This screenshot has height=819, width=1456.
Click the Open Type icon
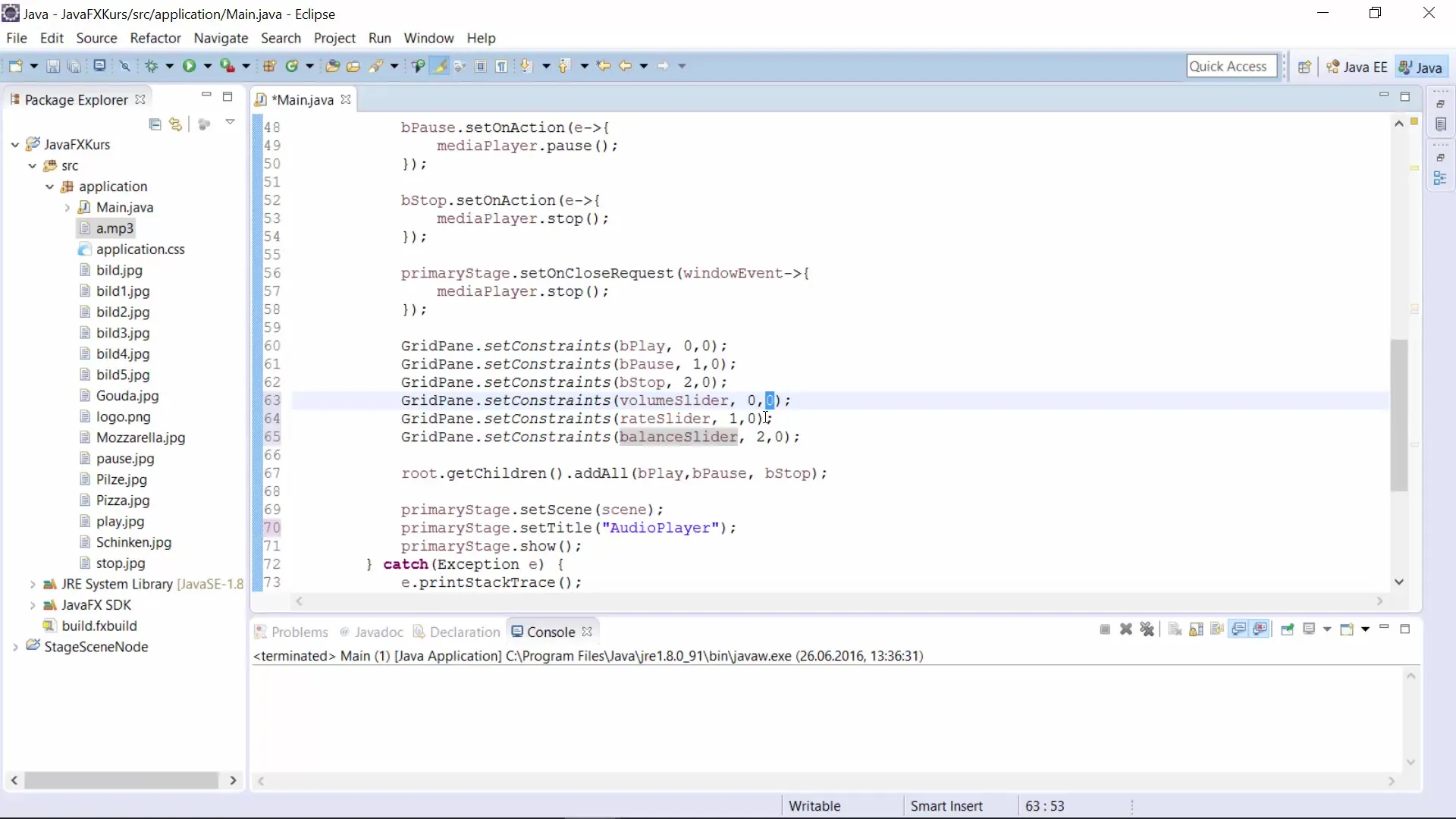(x=332, y=67)
